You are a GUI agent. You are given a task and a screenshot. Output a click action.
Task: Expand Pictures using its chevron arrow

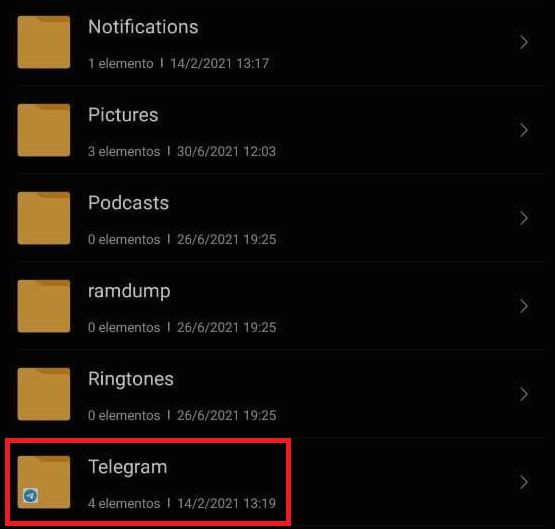pos(524,130)
